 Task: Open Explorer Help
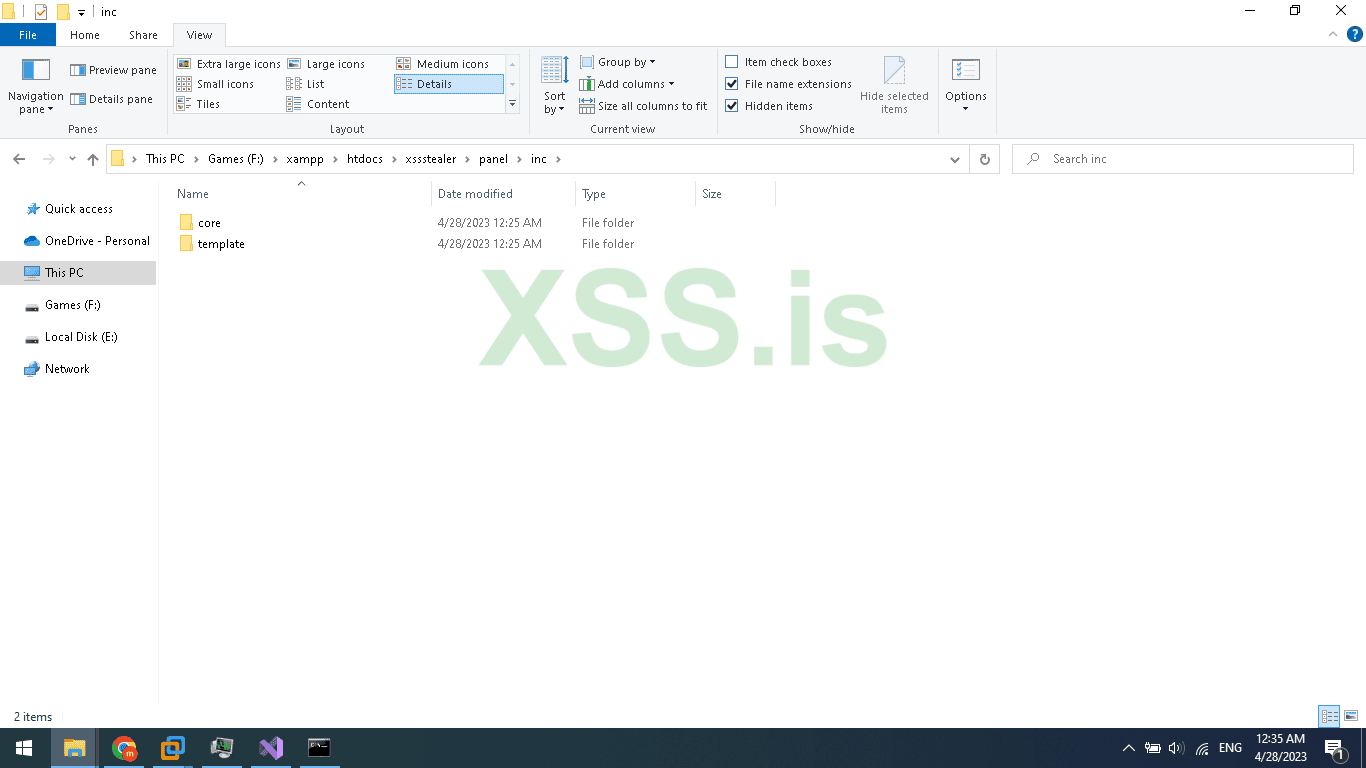tap(1355, 34)
